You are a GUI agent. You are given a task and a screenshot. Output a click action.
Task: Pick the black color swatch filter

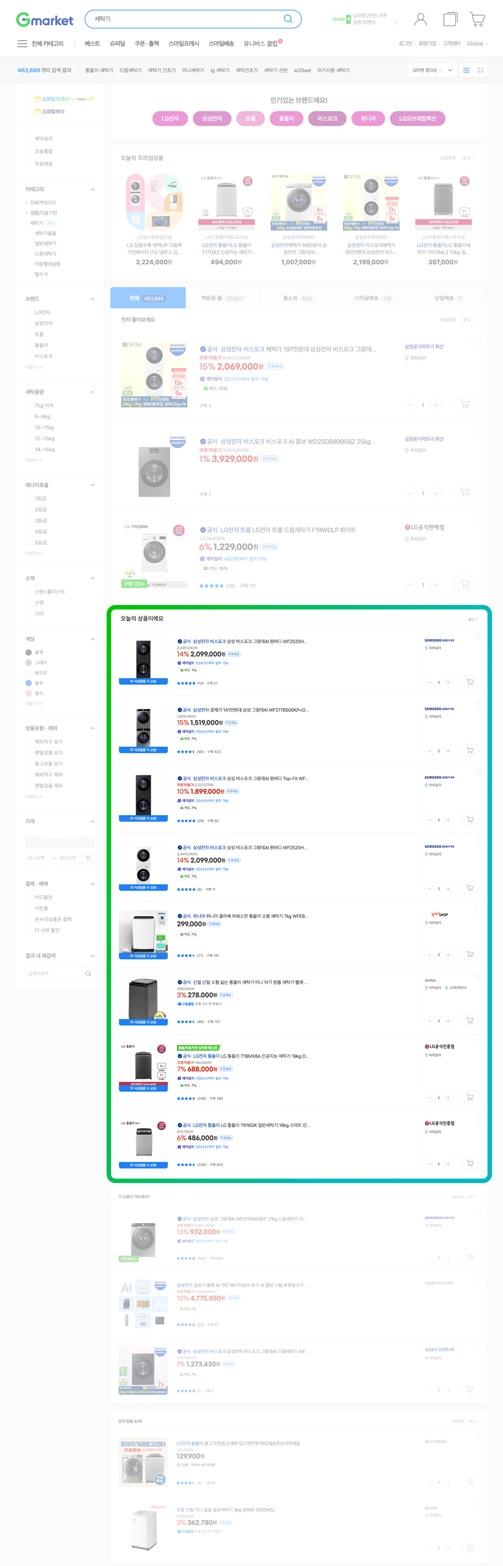[x=28, y=652]
